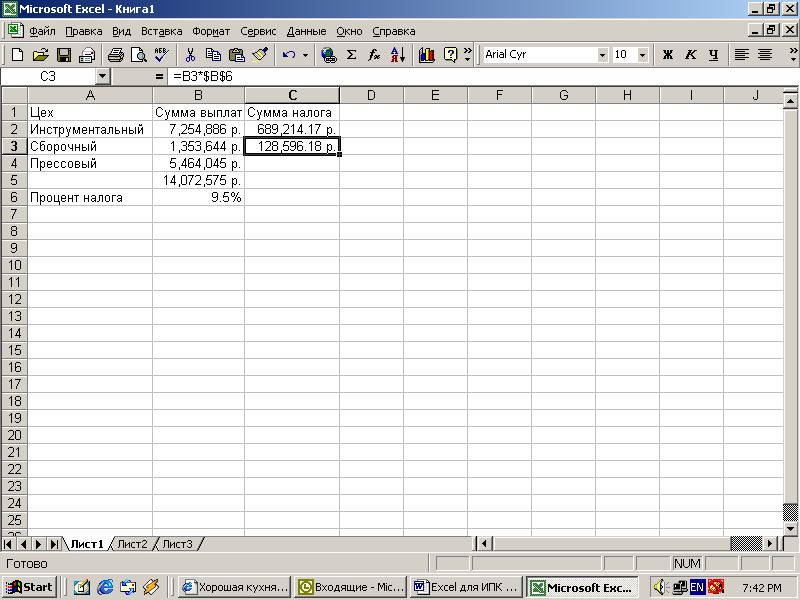Run the spelling check icon
Image resolution: width=800 pixels, height=600 pixels.
(x=162, y=55)
